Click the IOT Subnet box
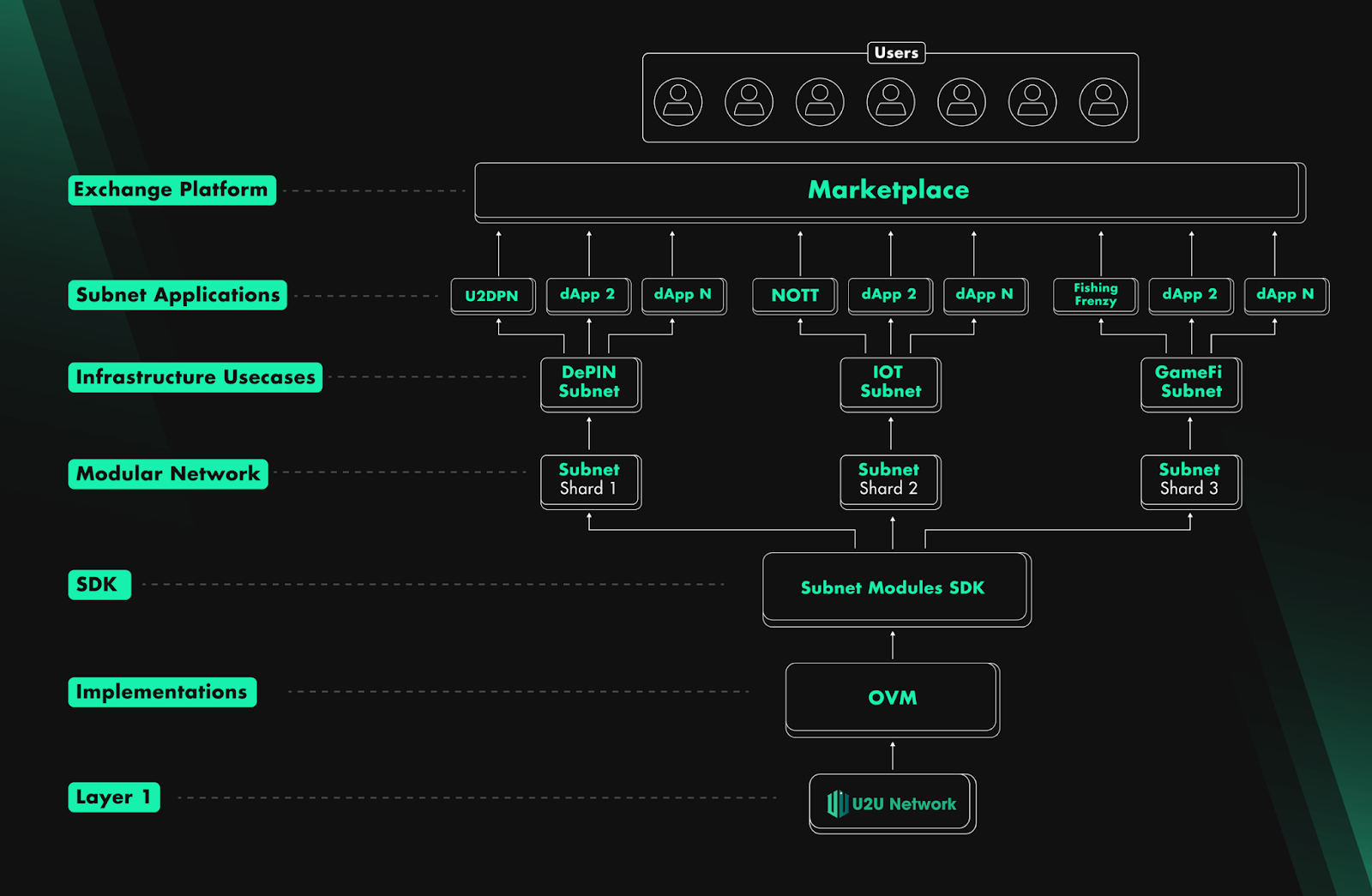This screenshot has width=1372, height=896. 889,382
